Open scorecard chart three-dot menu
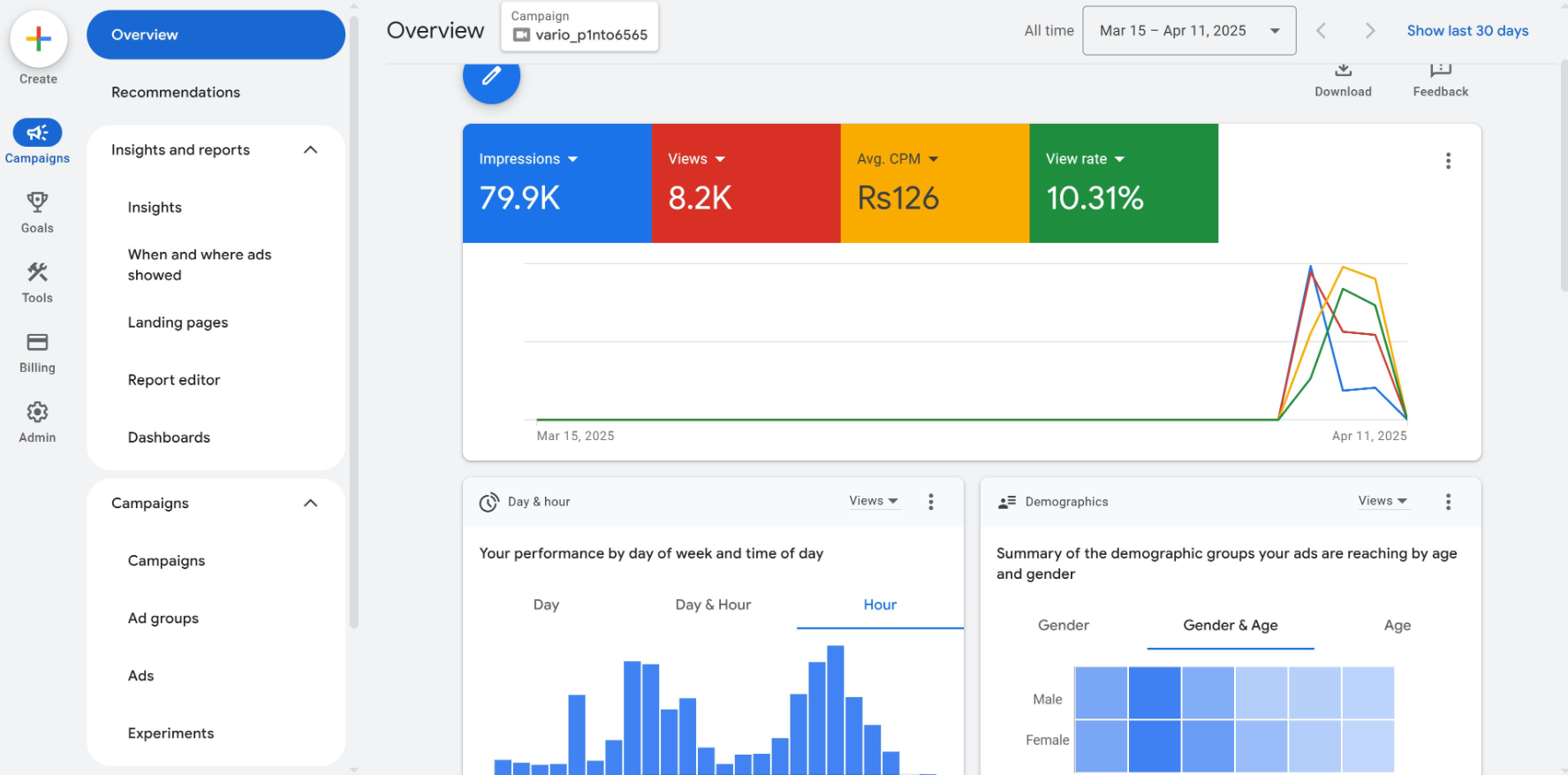This screenshot has width=1568, height=775. 1448,161
